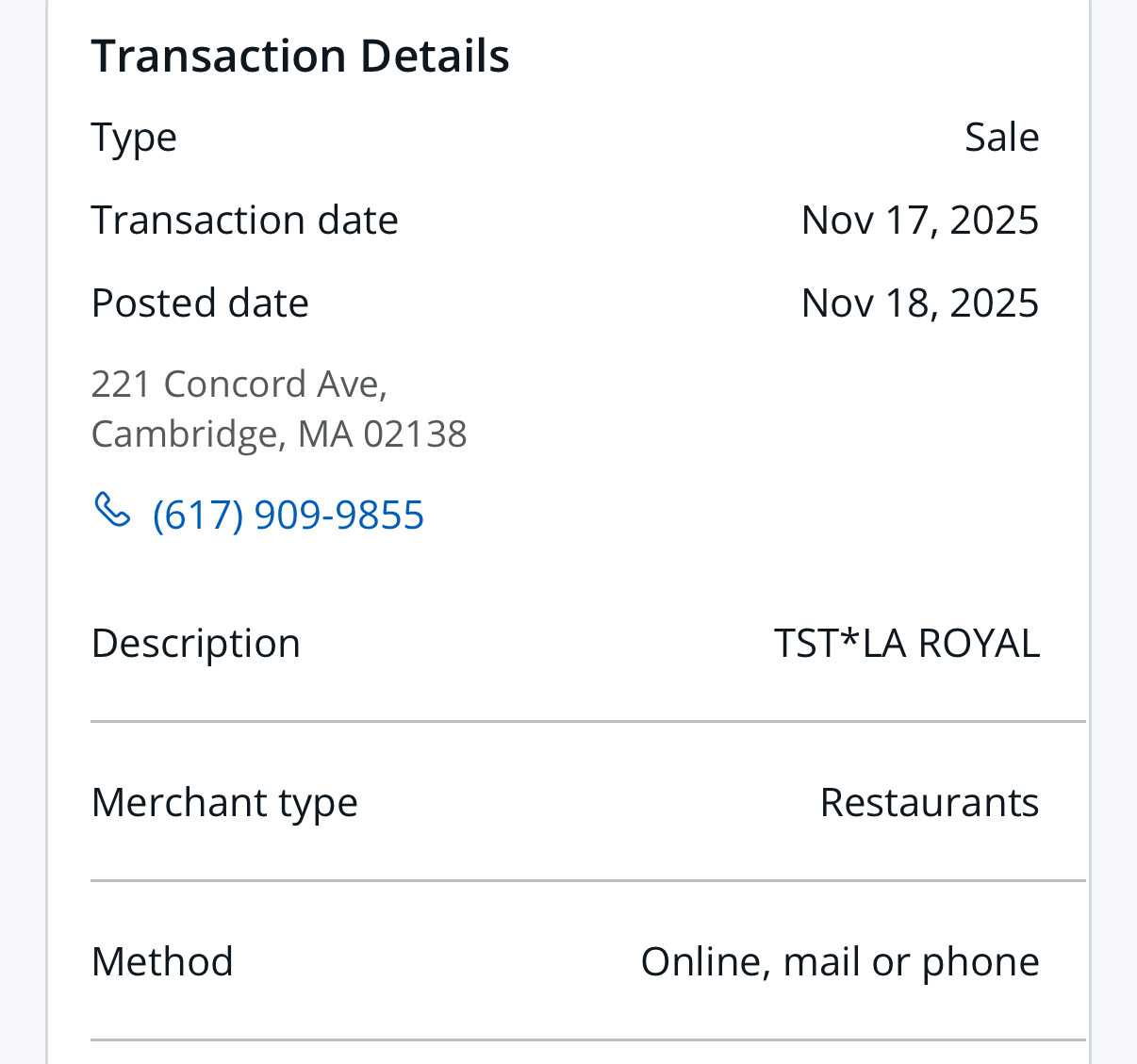The height and width of the screenshot is (1064, 1137).
Task: Select the Method label
Action: (162, 962)
